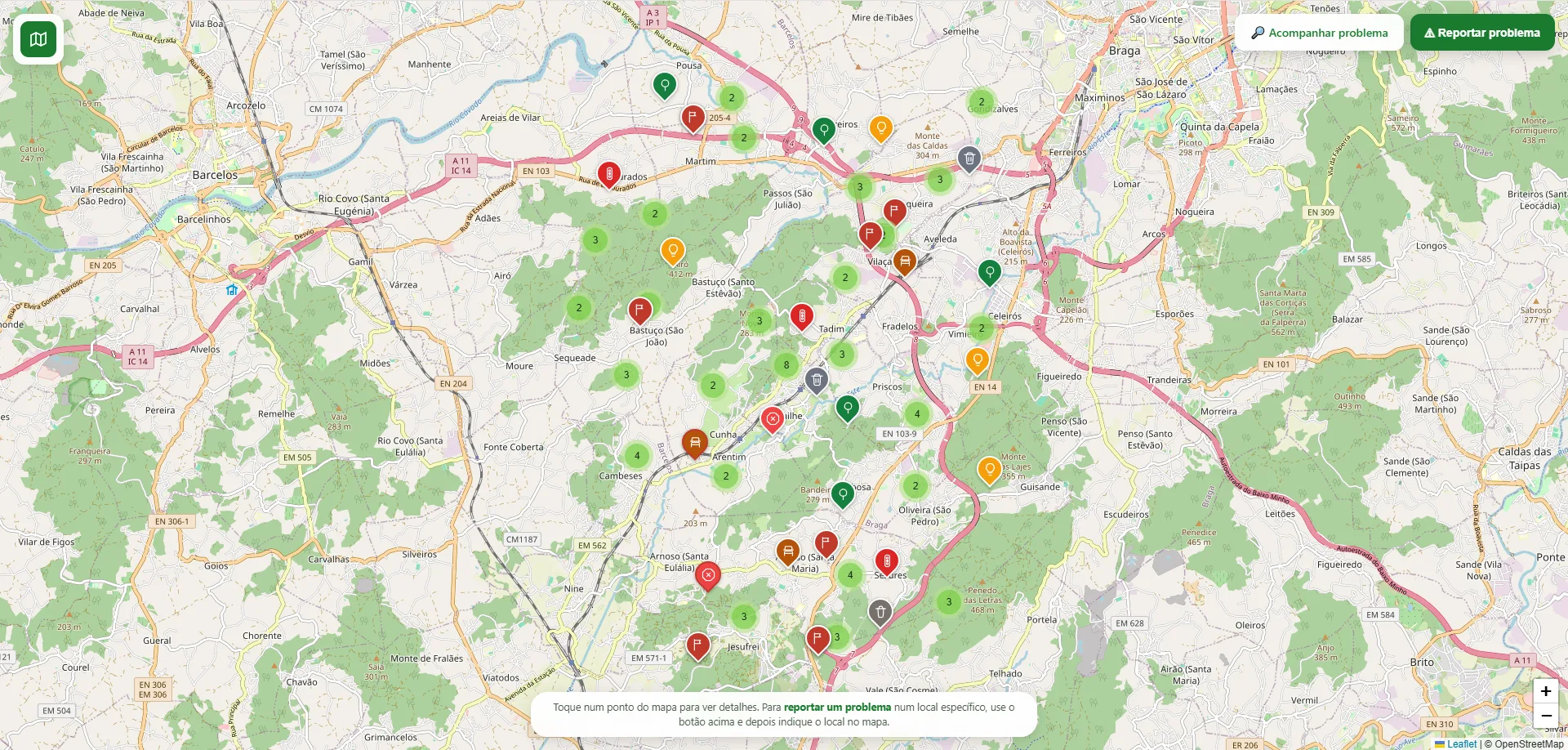Click traffic light marker at Sequeires
The width and height of the screenshot is (1568, 750).
click(x=887, y=562)
